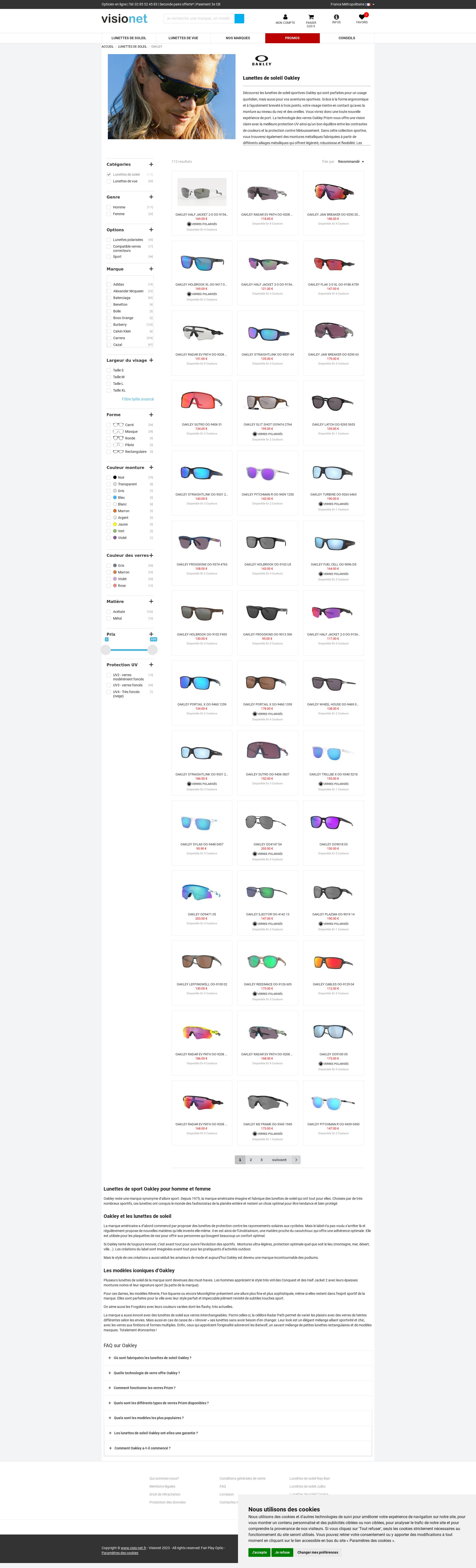Accept cookies with J'accepte button

(259, 1552)
